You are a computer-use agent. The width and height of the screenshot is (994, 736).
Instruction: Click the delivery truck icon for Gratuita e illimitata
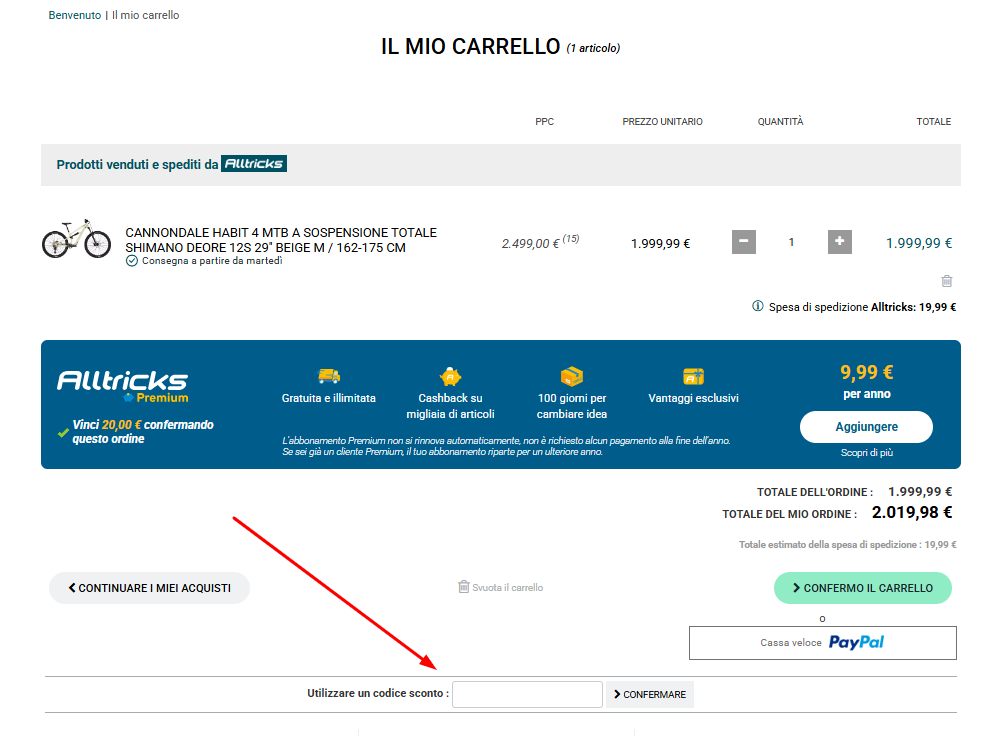[329, 374]
